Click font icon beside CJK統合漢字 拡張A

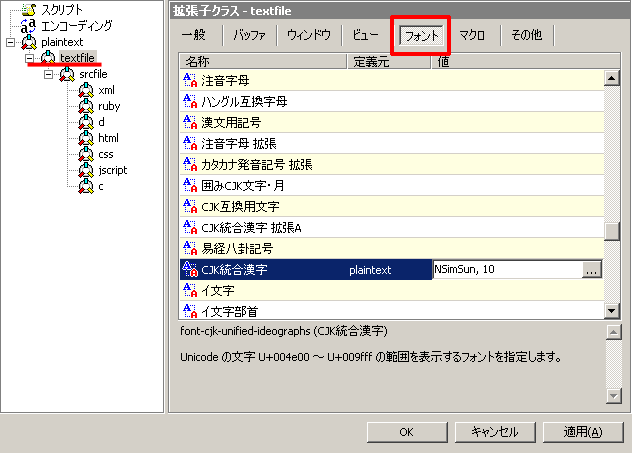(190, 227)
